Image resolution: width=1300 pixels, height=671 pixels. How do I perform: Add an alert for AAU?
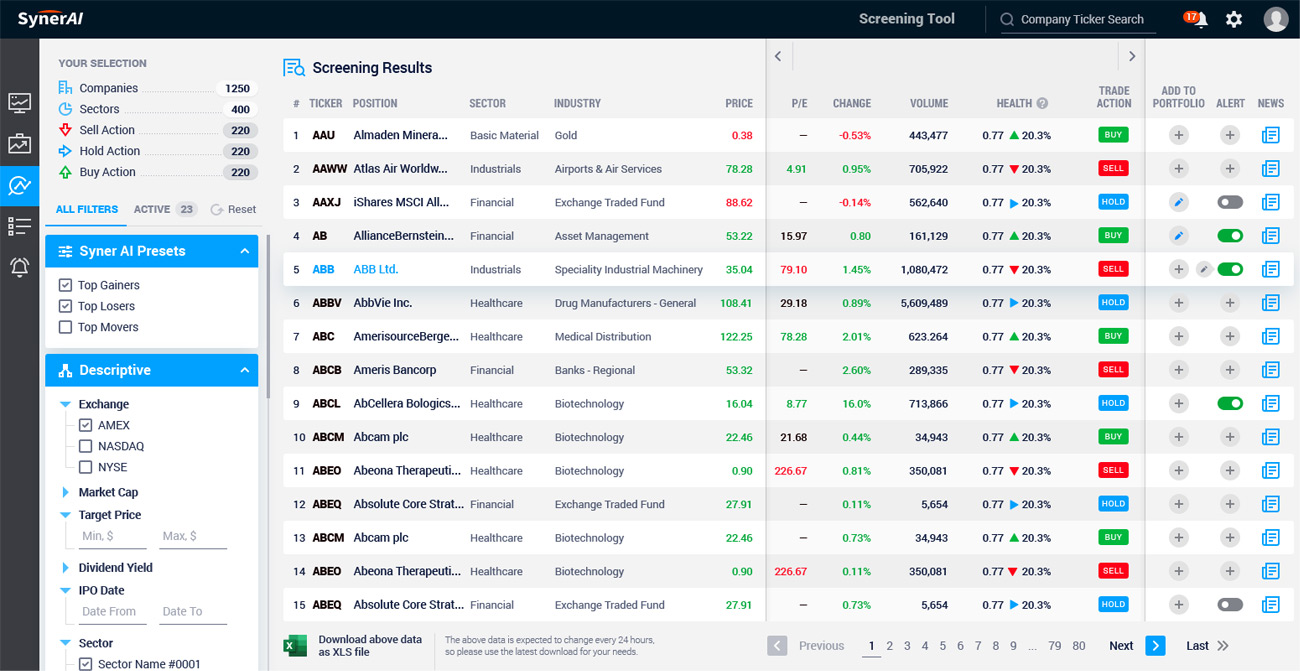tap(1230, 135)
